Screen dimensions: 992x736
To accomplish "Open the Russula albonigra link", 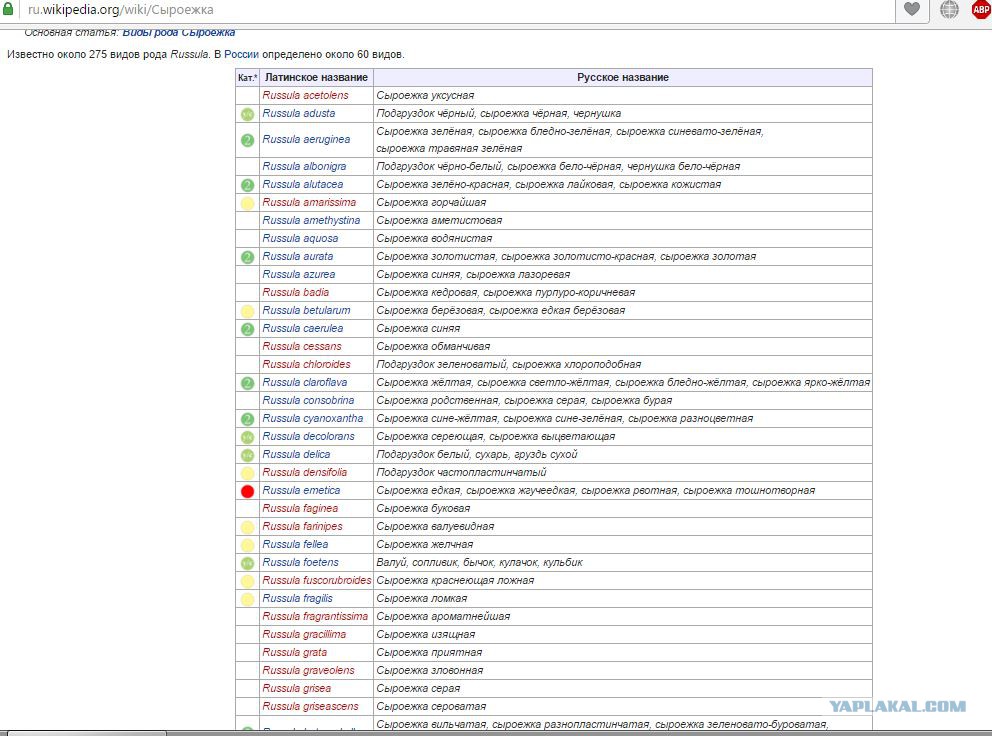I will coord(304,166).
